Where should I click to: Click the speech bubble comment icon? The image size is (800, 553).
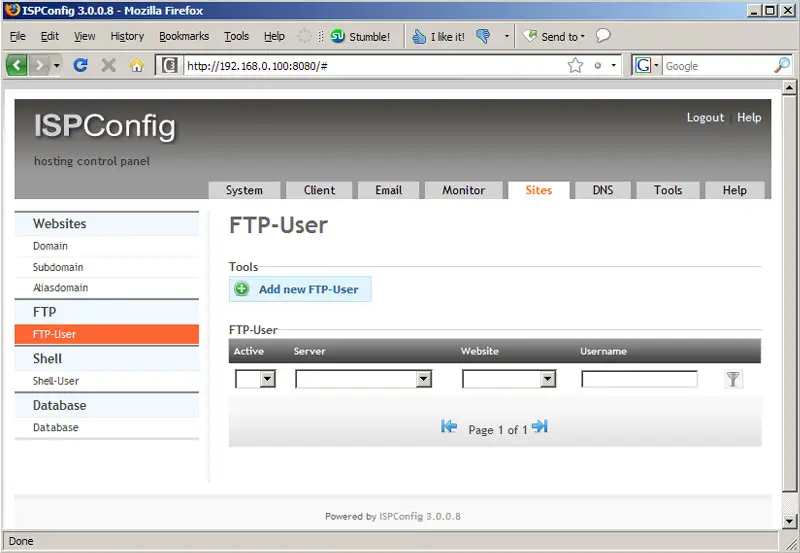603,36
